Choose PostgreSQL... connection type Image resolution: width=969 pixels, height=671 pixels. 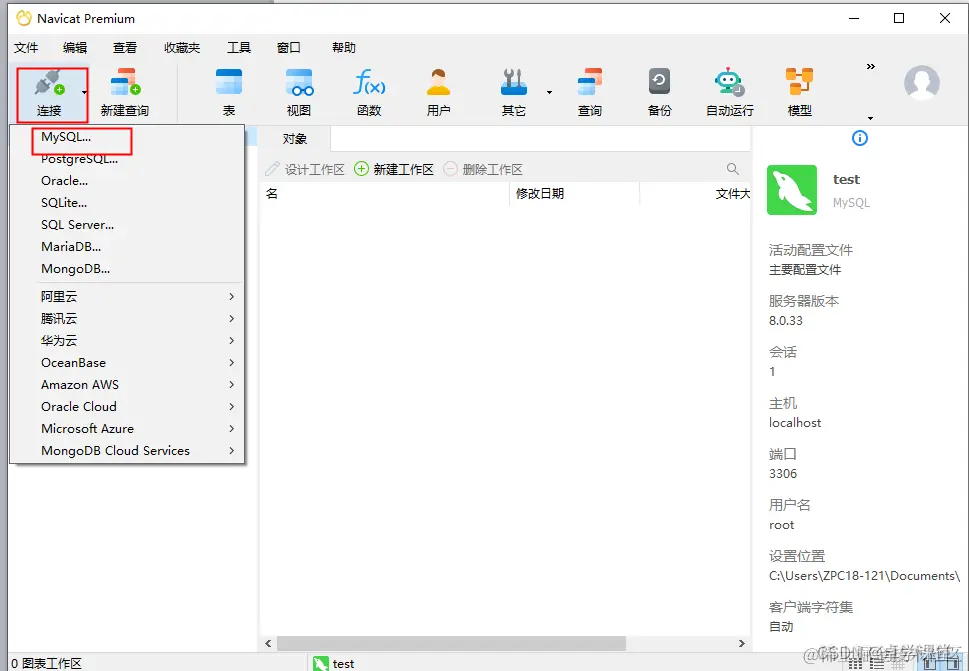pyautogui.click(x=79, y=159)
